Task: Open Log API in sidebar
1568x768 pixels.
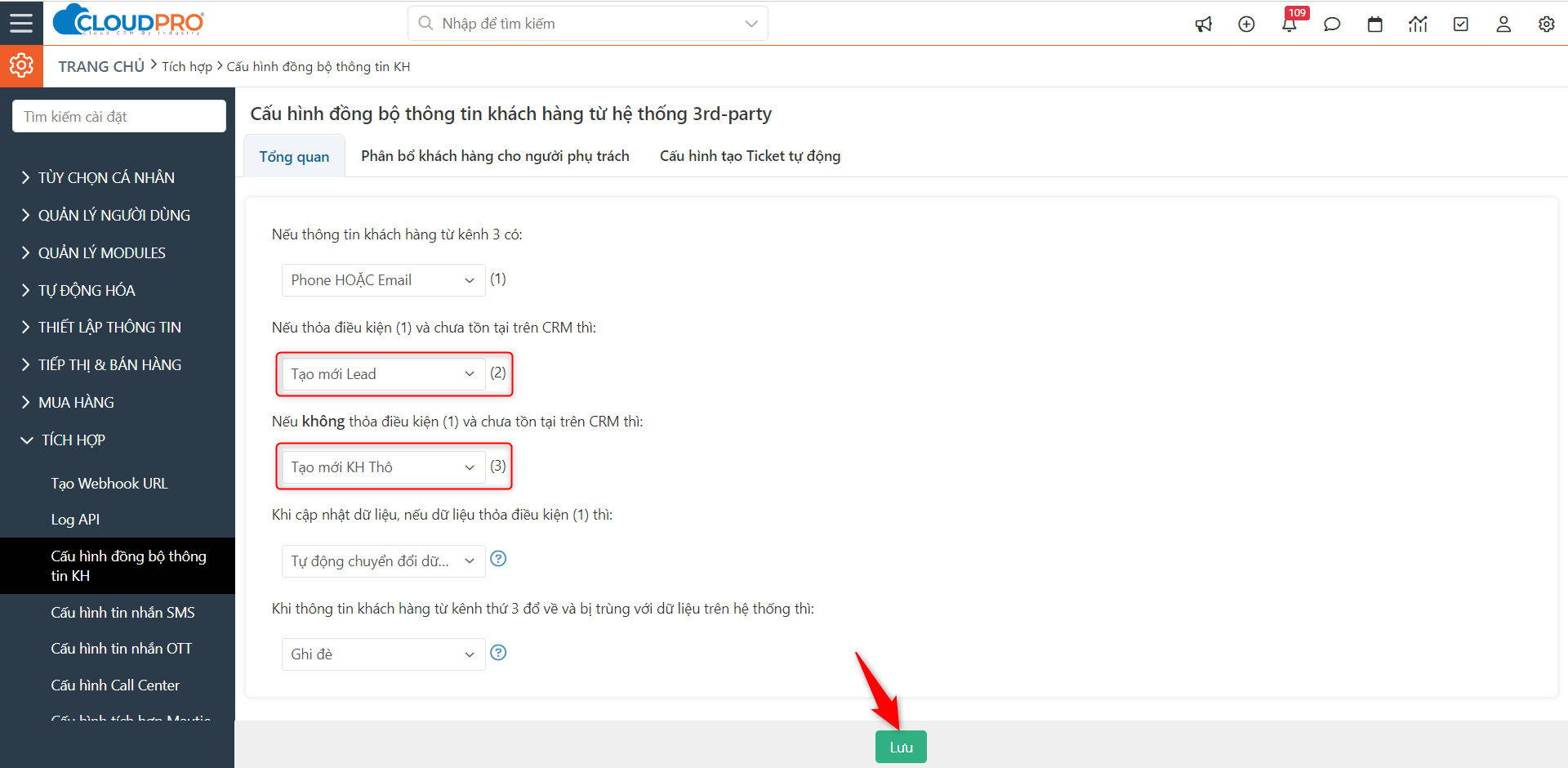Action: tap(75, 519)
